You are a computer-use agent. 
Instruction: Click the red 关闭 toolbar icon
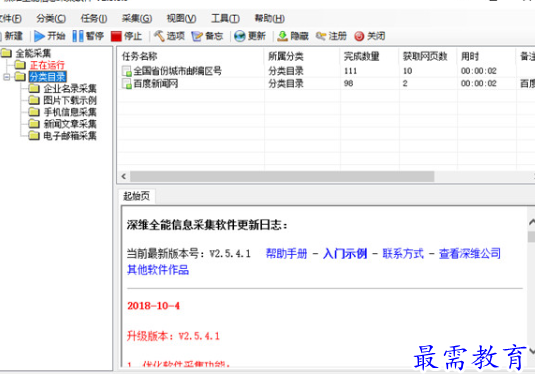tap(359, 36)
